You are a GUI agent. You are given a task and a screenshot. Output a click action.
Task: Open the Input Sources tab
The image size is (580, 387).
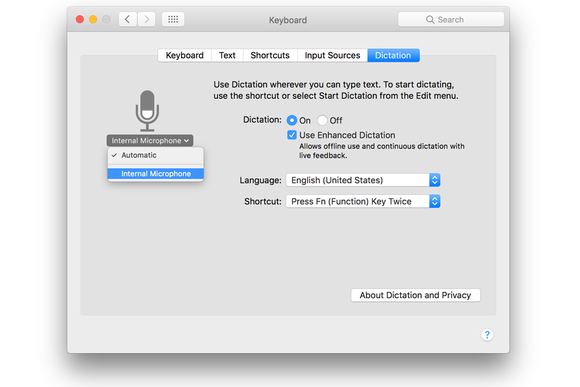pos(332,55)
